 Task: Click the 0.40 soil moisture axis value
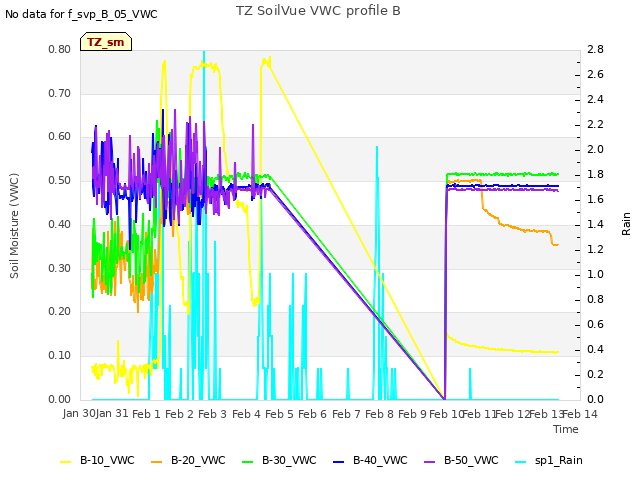60,224
